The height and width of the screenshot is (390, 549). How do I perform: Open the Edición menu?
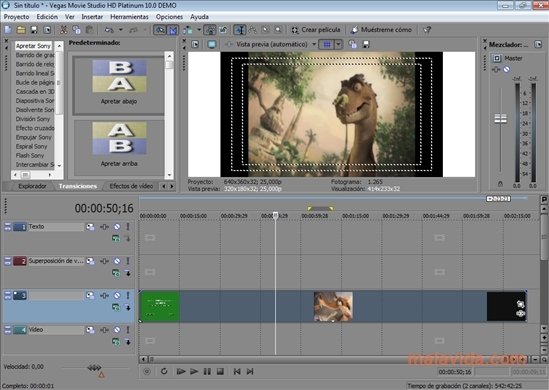[x=47, y=17]
